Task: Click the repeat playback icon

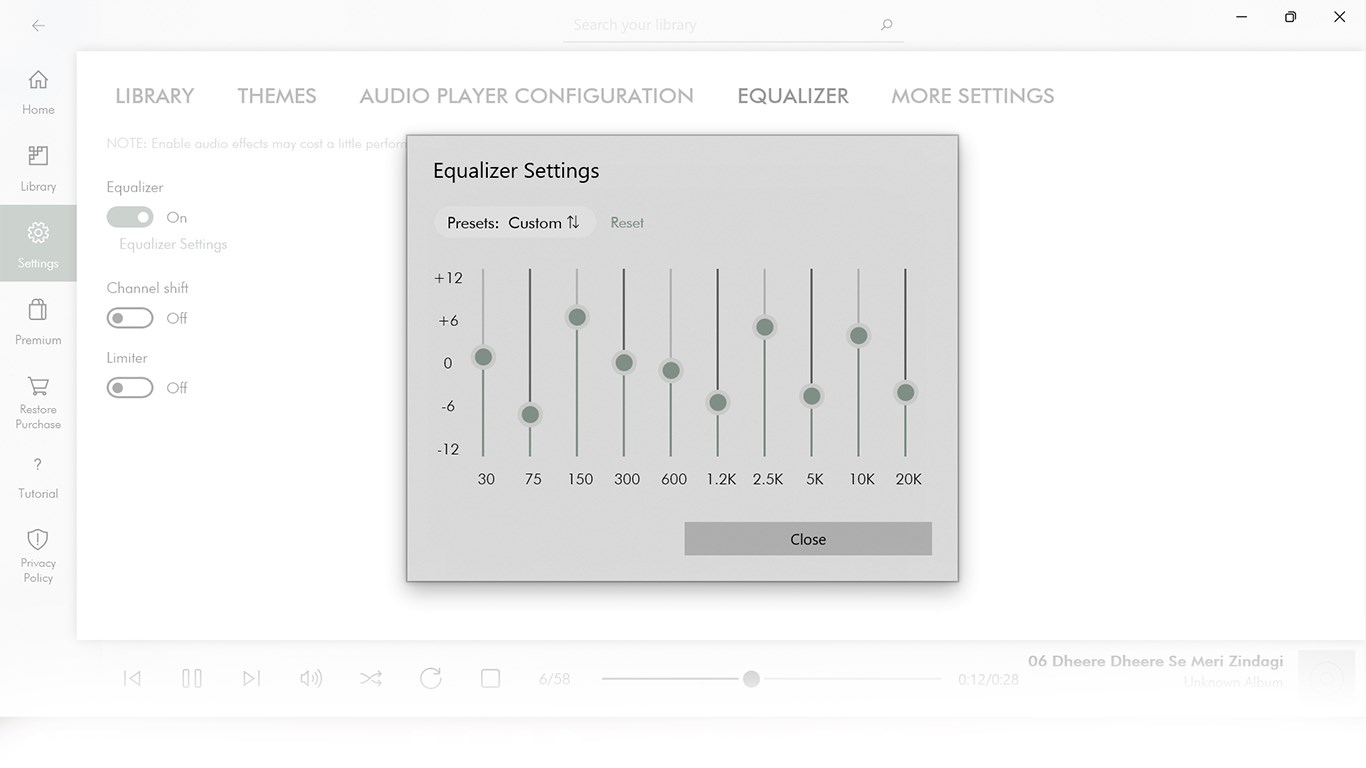Action: pyautogui.click(x=431, y=678)
